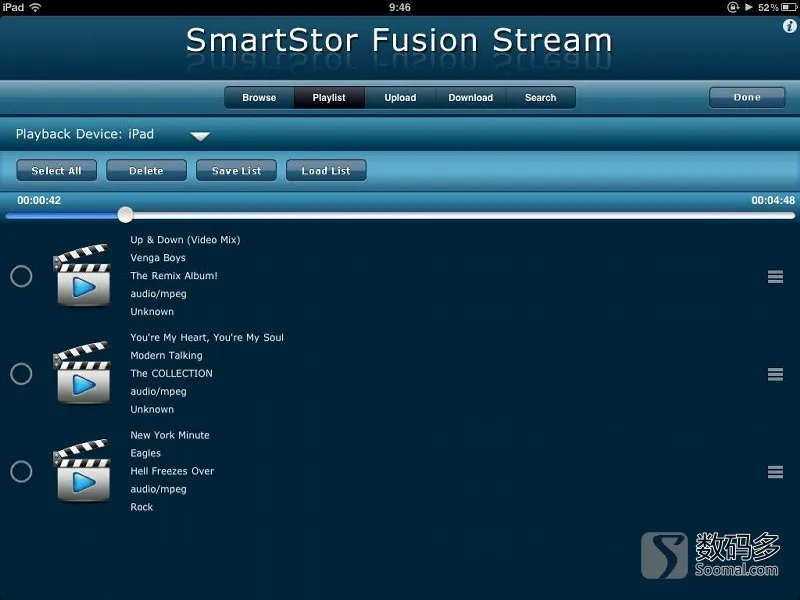The width and height of the screenshot is (800, 600).
Task: Grab reorder handle for New York Minute
Action: (775, 472)
